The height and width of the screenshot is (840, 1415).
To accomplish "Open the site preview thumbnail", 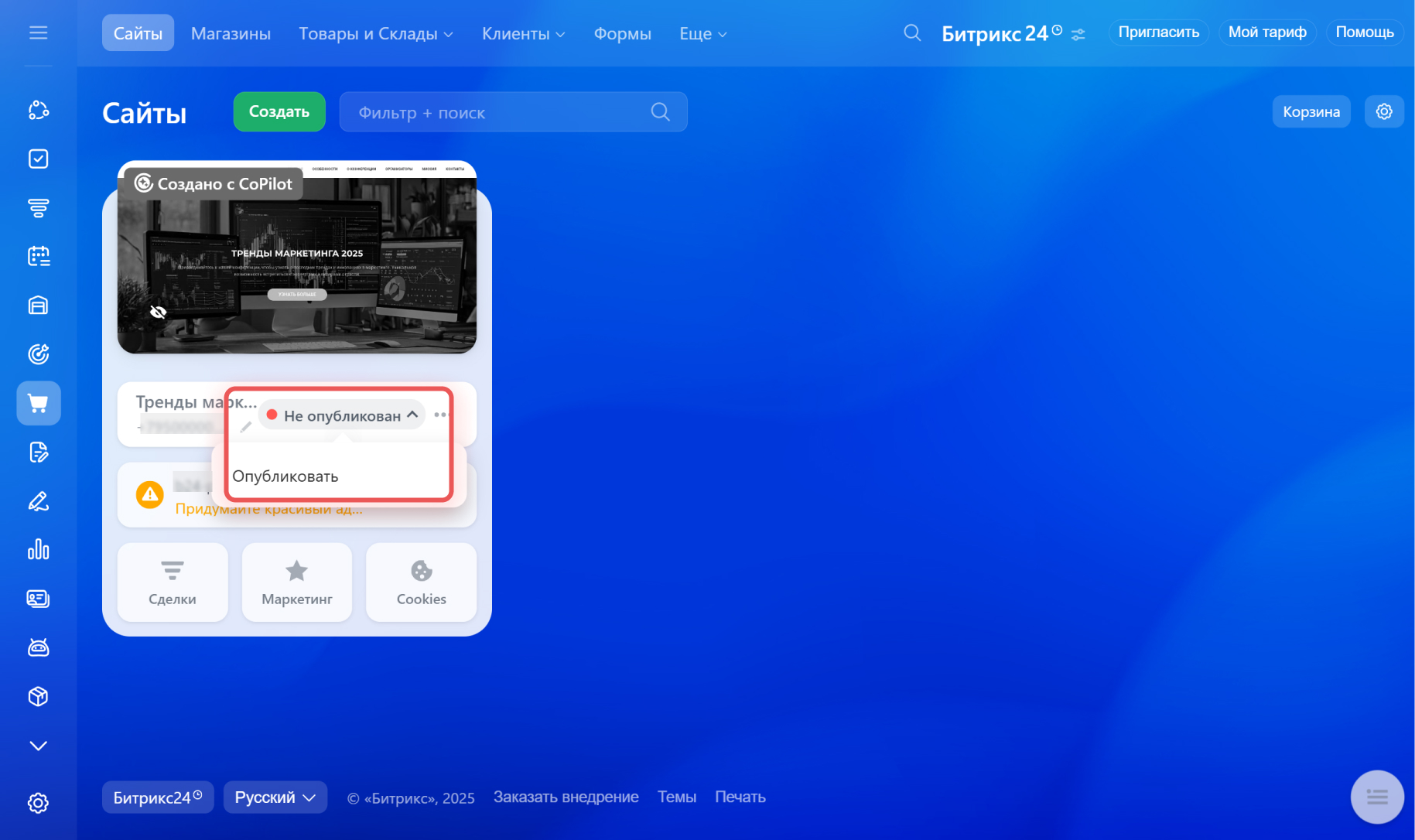I will 297,258.
